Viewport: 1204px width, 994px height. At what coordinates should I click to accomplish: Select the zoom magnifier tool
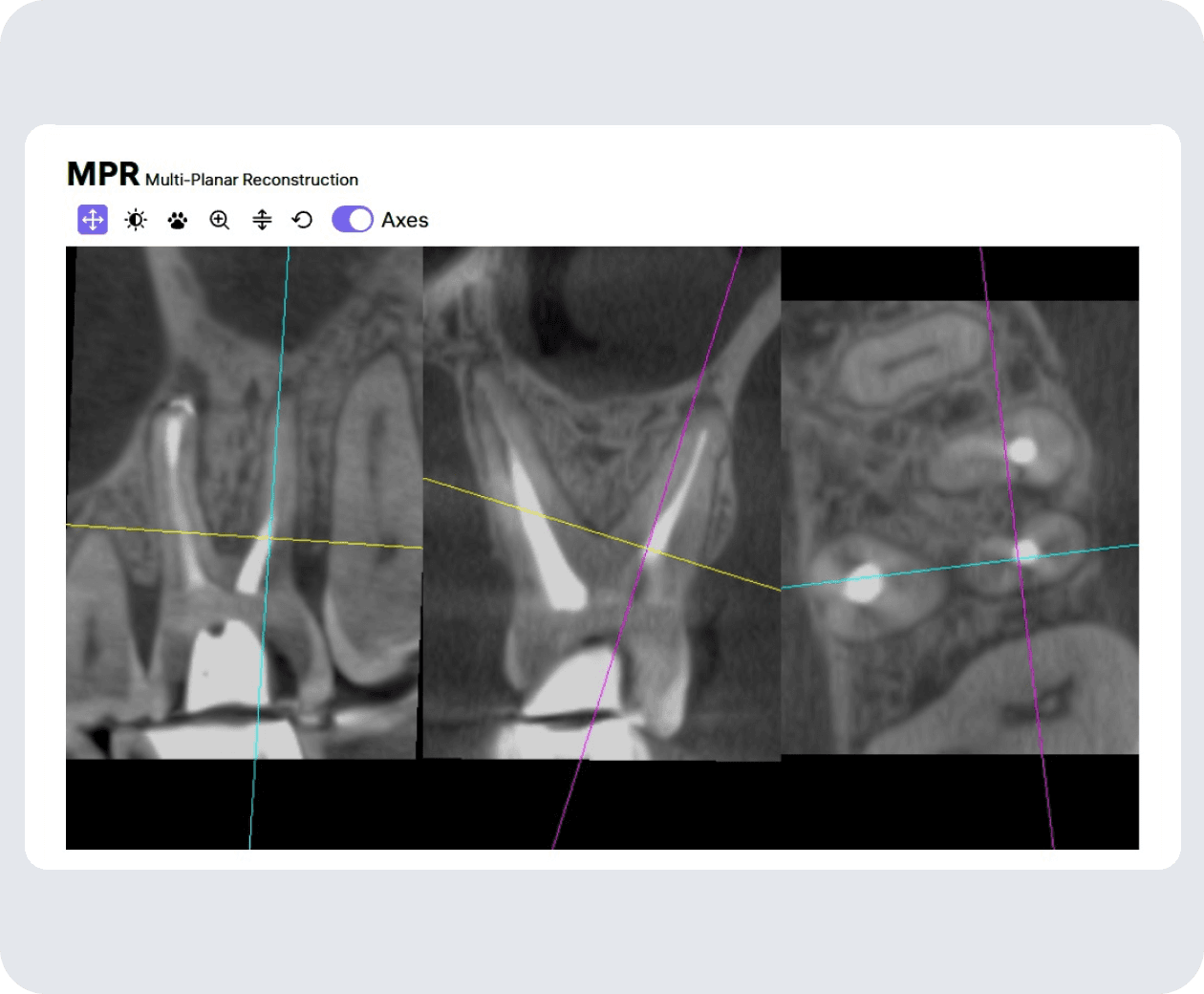[x=220, y=220]
